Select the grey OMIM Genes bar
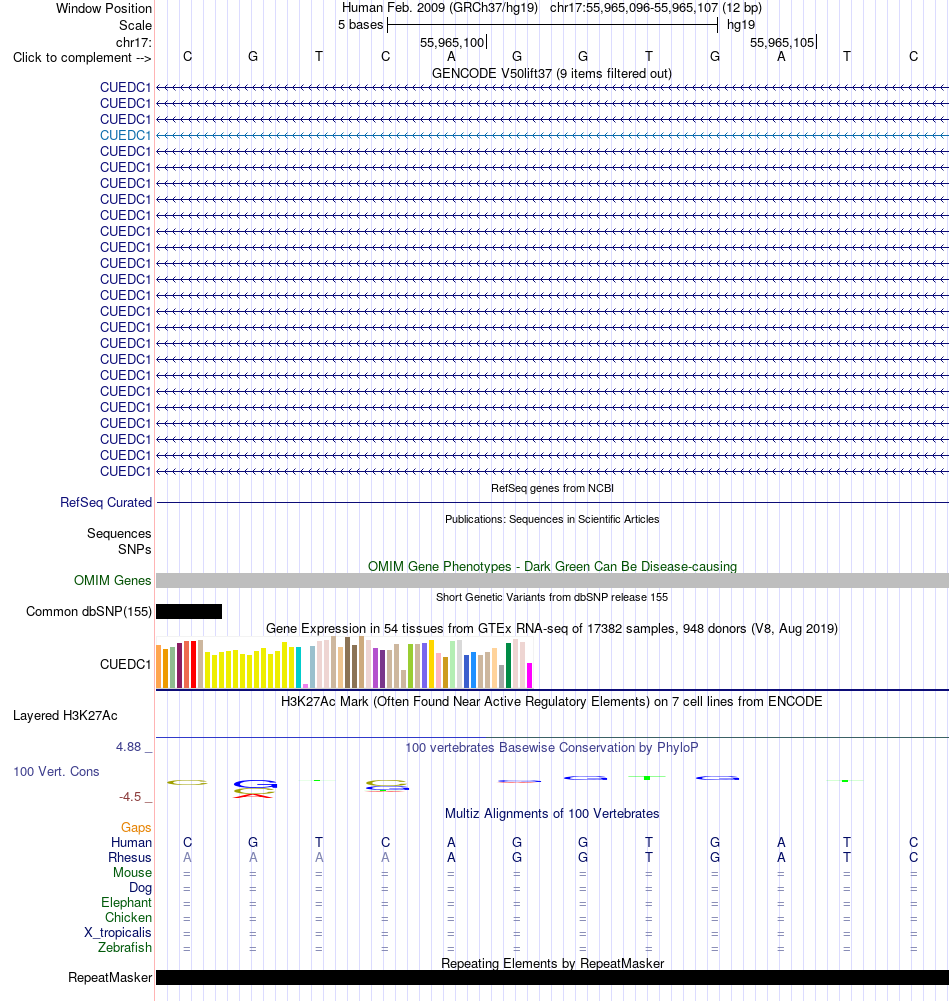The width and height of the screenshot is (950, 1001). click(552, 580)
